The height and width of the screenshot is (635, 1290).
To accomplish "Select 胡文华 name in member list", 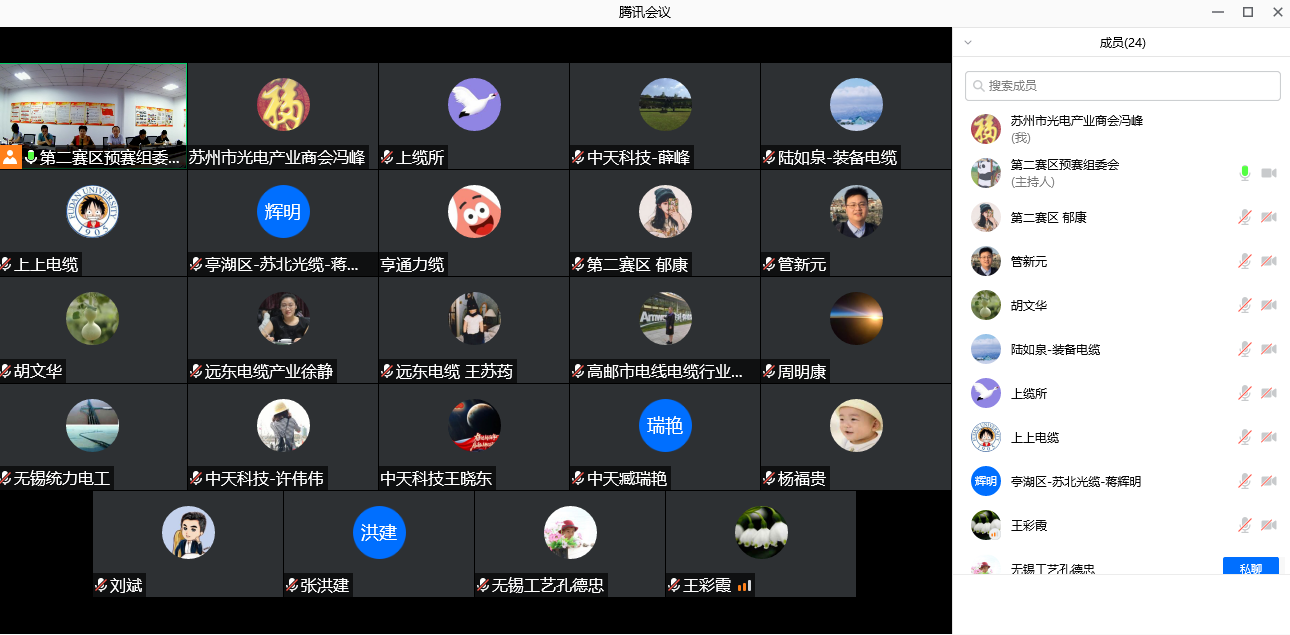I will click(x=1029, y=305).
